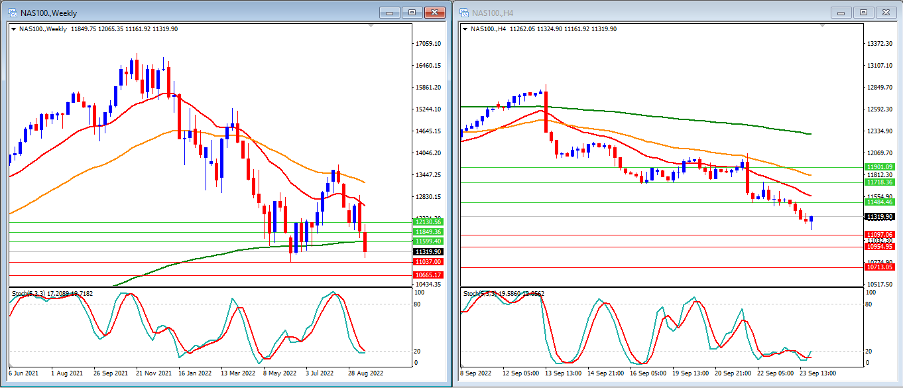Click the 11097.06 red level label on H4
Viewport: 904px width, 388px height.
[879, 235]
